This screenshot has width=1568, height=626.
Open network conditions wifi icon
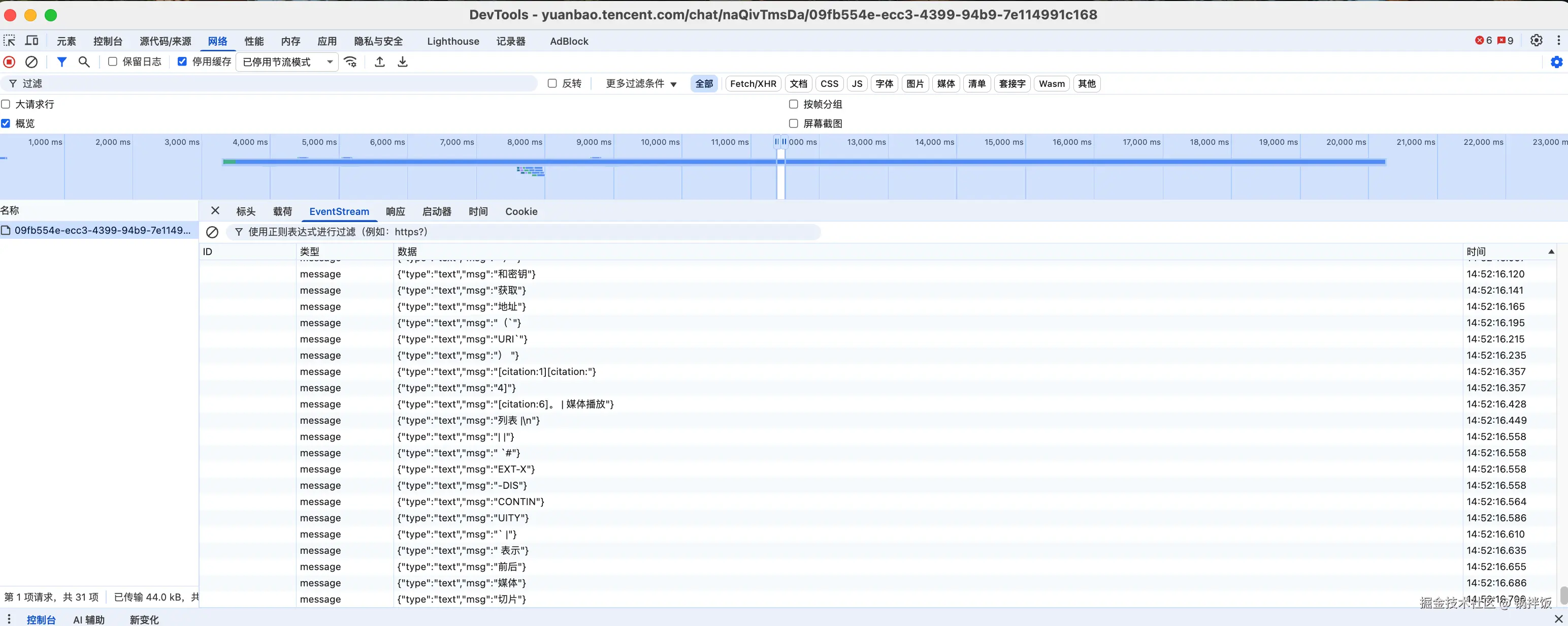tap(350, 62)
